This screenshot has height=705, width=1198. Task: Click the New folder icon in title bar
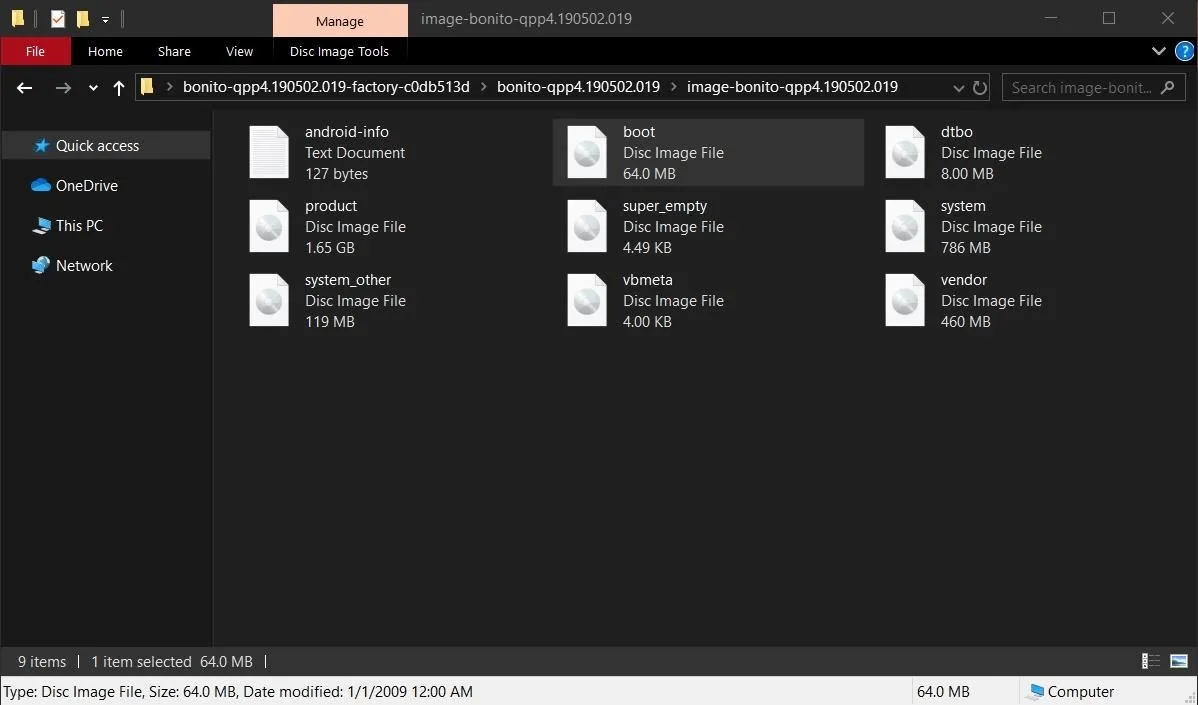coord(83,18)
